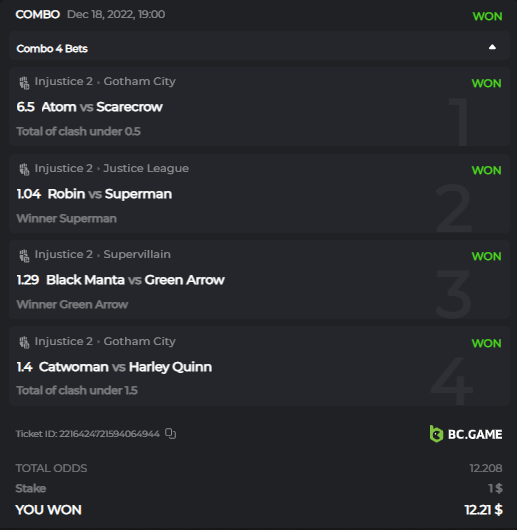Click the Winner Green Arrow selection text
The height and width of the screenshot is (530, 517).
72,305
